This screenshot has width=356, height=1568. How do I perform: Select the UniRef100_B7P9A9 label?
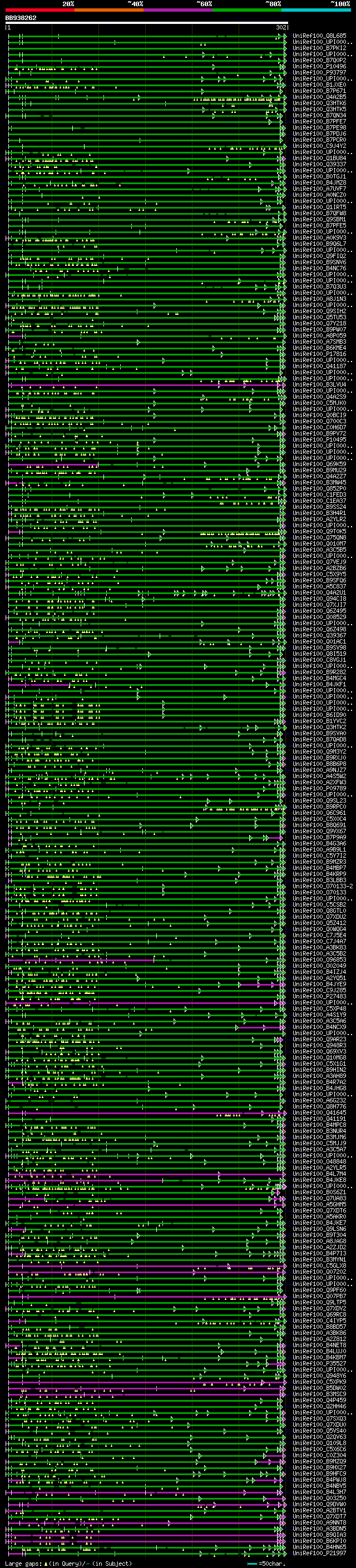(x=319, y=838)
